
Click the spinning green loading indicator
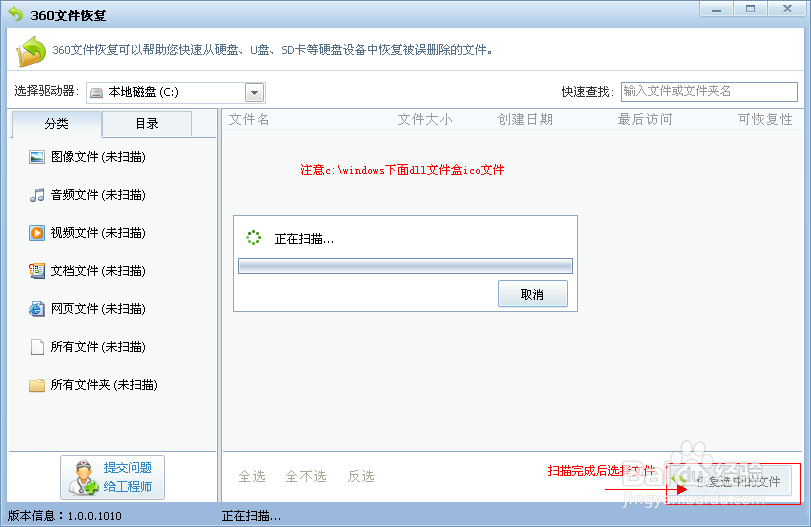[x=253, y=237]
